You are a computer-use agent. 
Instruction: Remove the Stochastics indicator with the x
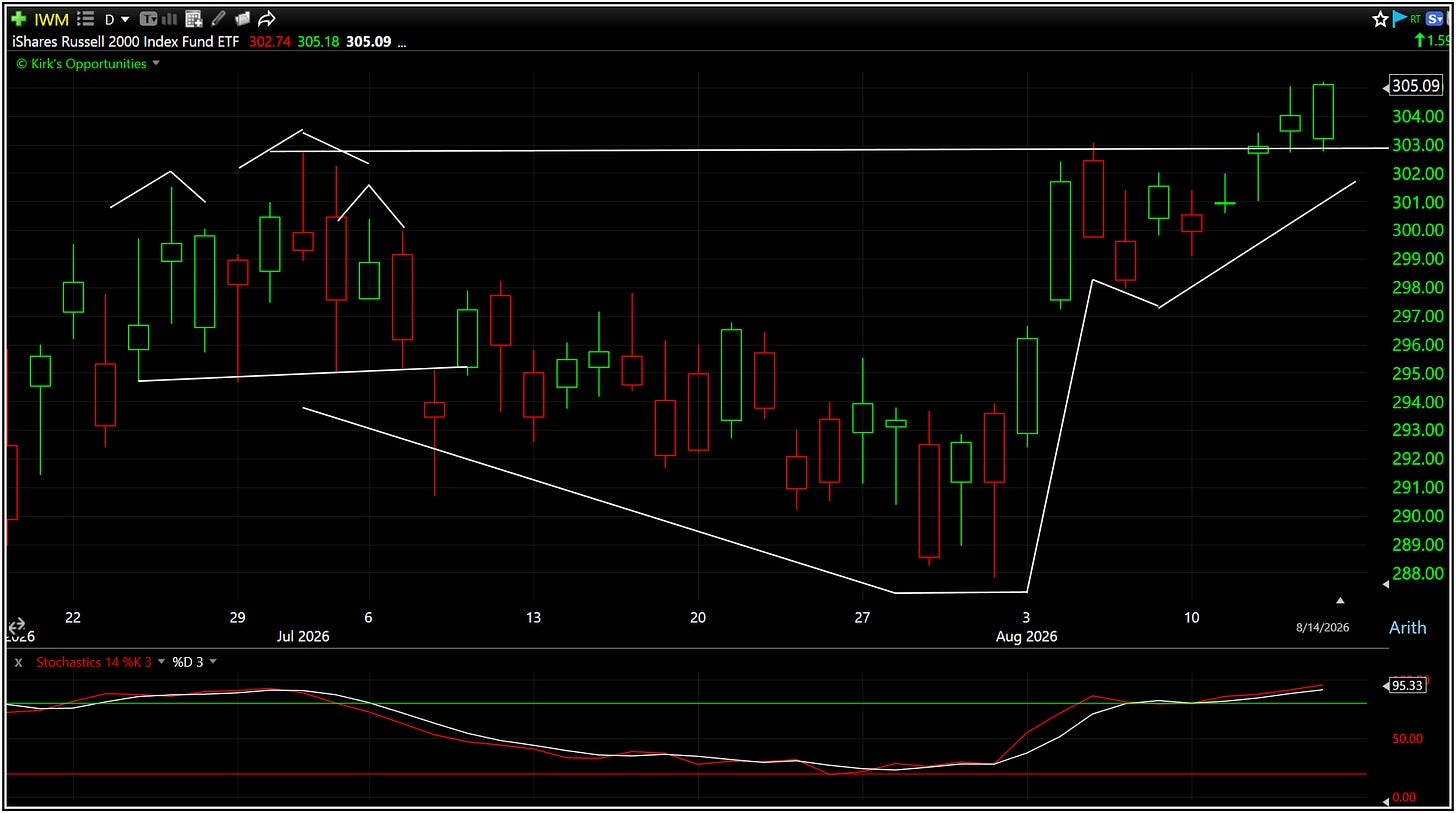(x=18, y=662)
